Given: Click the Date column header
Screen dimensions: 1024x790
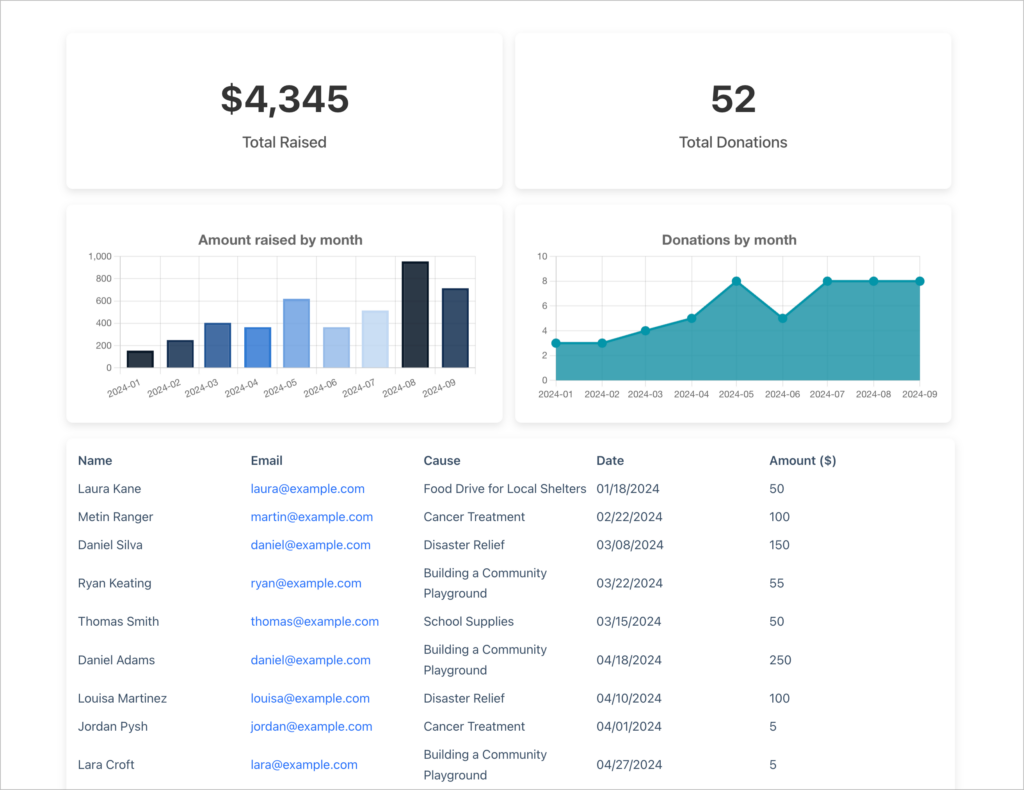Looking at the screenshot, I should pos(611,460).
